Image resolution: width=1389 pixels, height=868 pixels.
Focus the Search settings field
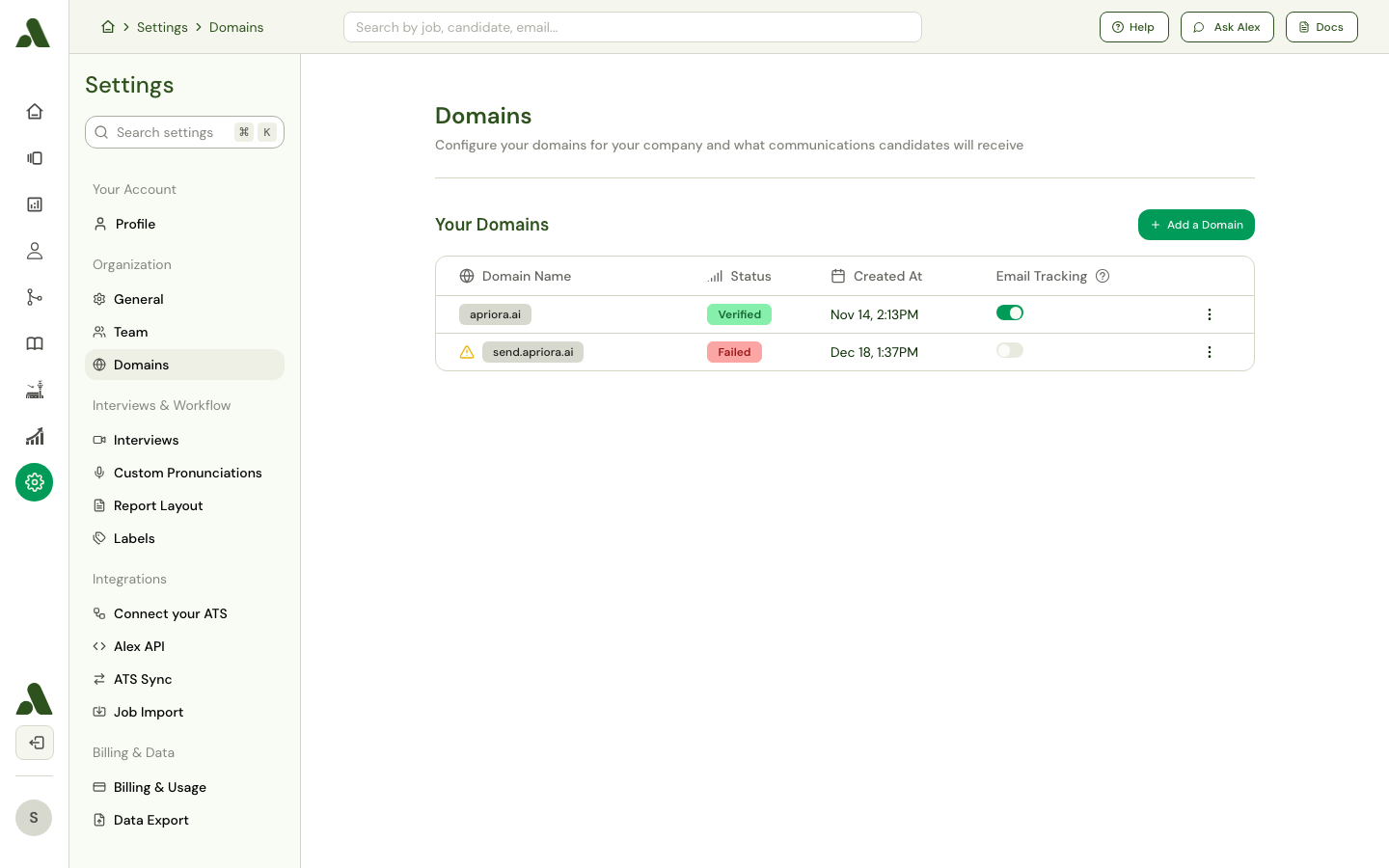[x=184, y=132]
